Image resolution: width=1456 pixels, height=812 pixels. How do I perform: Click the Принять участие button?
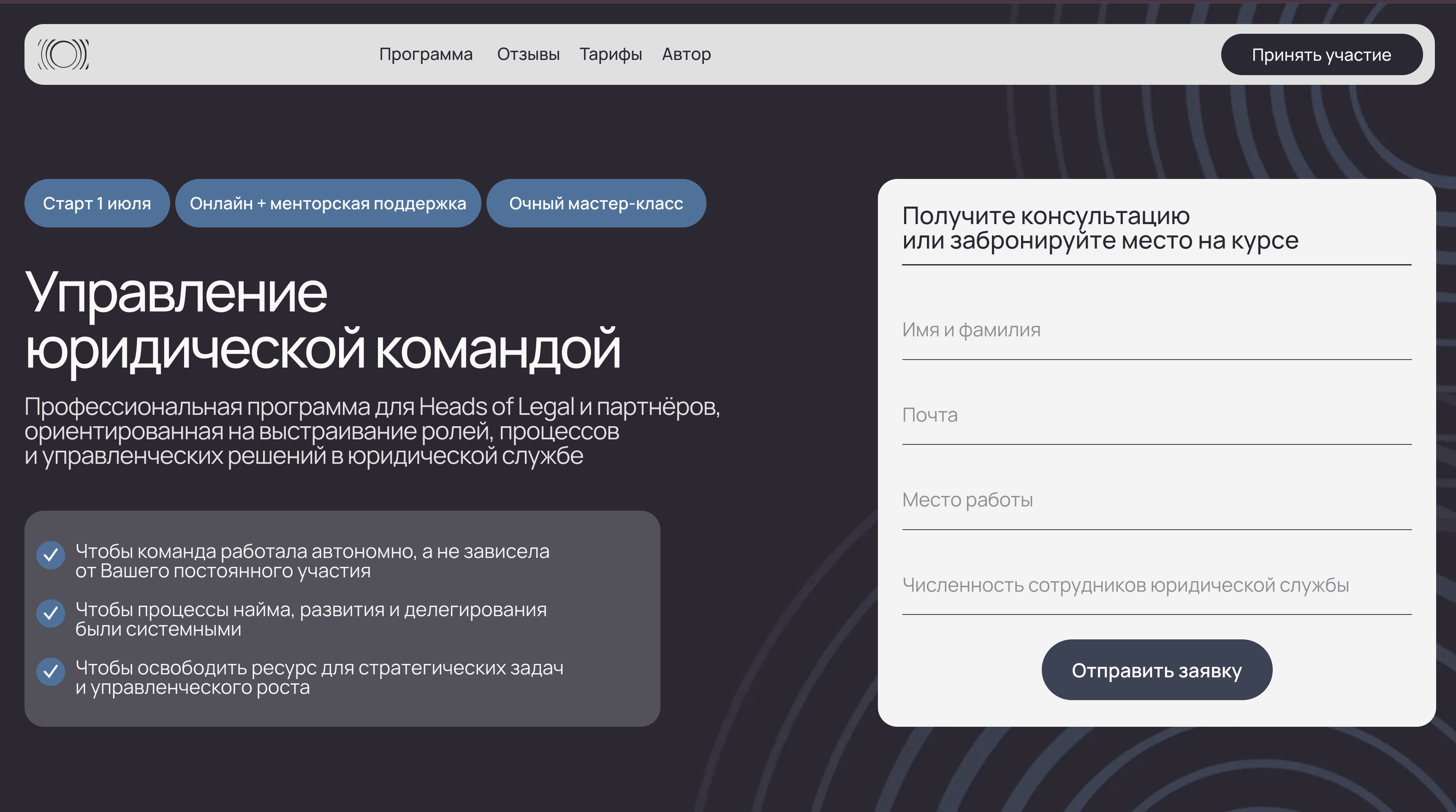click(1321, 54)
